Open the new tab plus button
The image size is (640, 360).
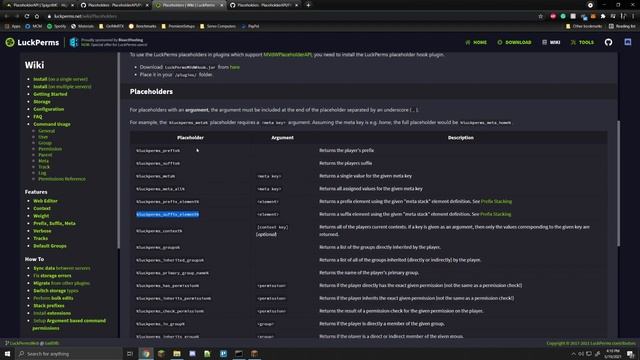click(308, 5)
